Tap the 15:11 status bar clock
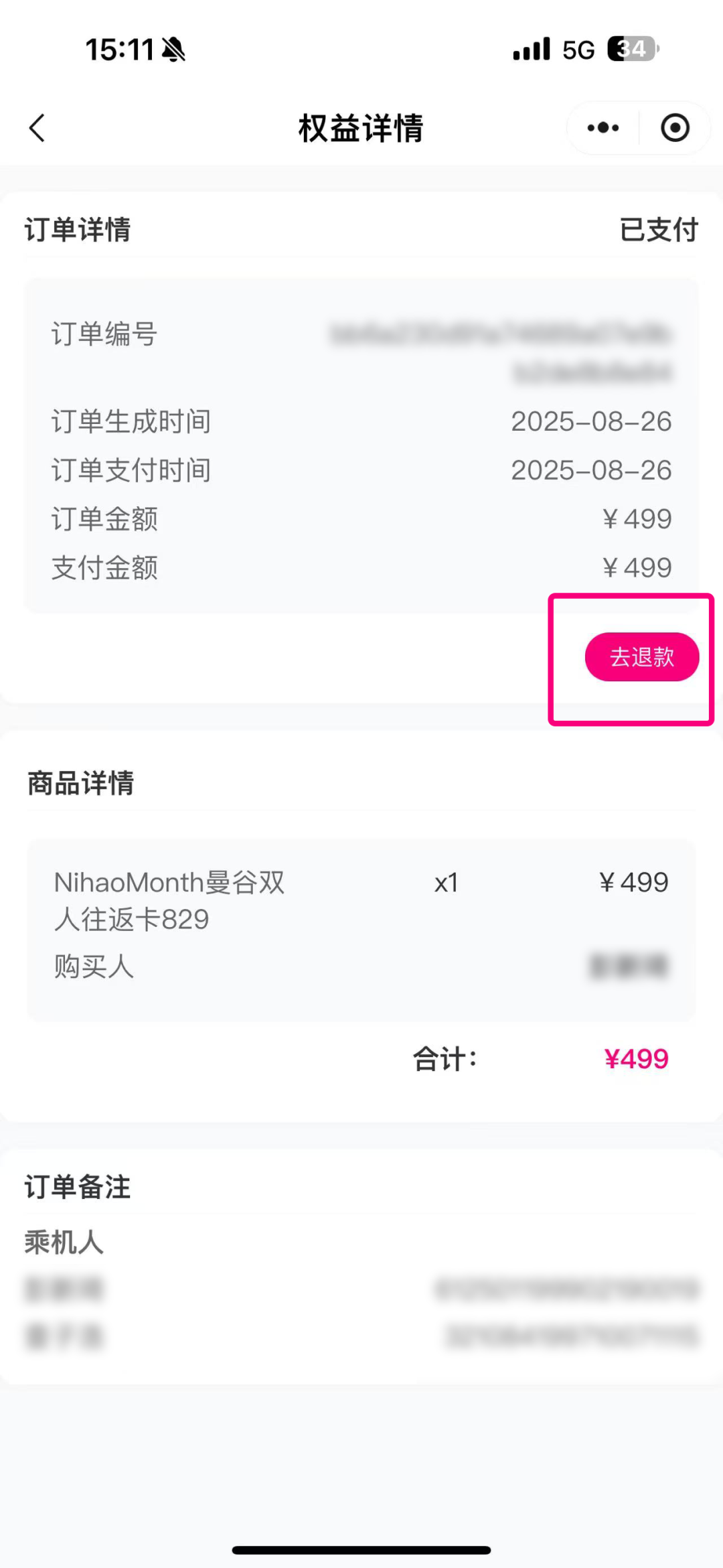Viewport: 723px width, 1568px height. tap(120, 50)
